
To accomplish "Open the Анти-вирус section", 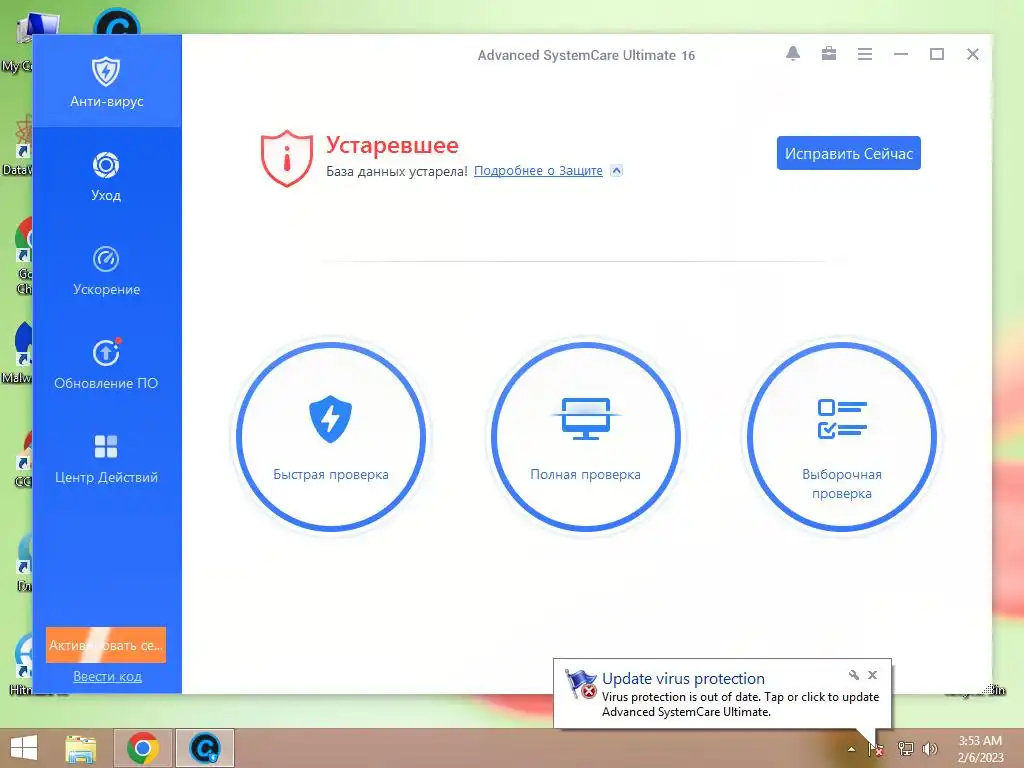I will (x=106, y=81).
